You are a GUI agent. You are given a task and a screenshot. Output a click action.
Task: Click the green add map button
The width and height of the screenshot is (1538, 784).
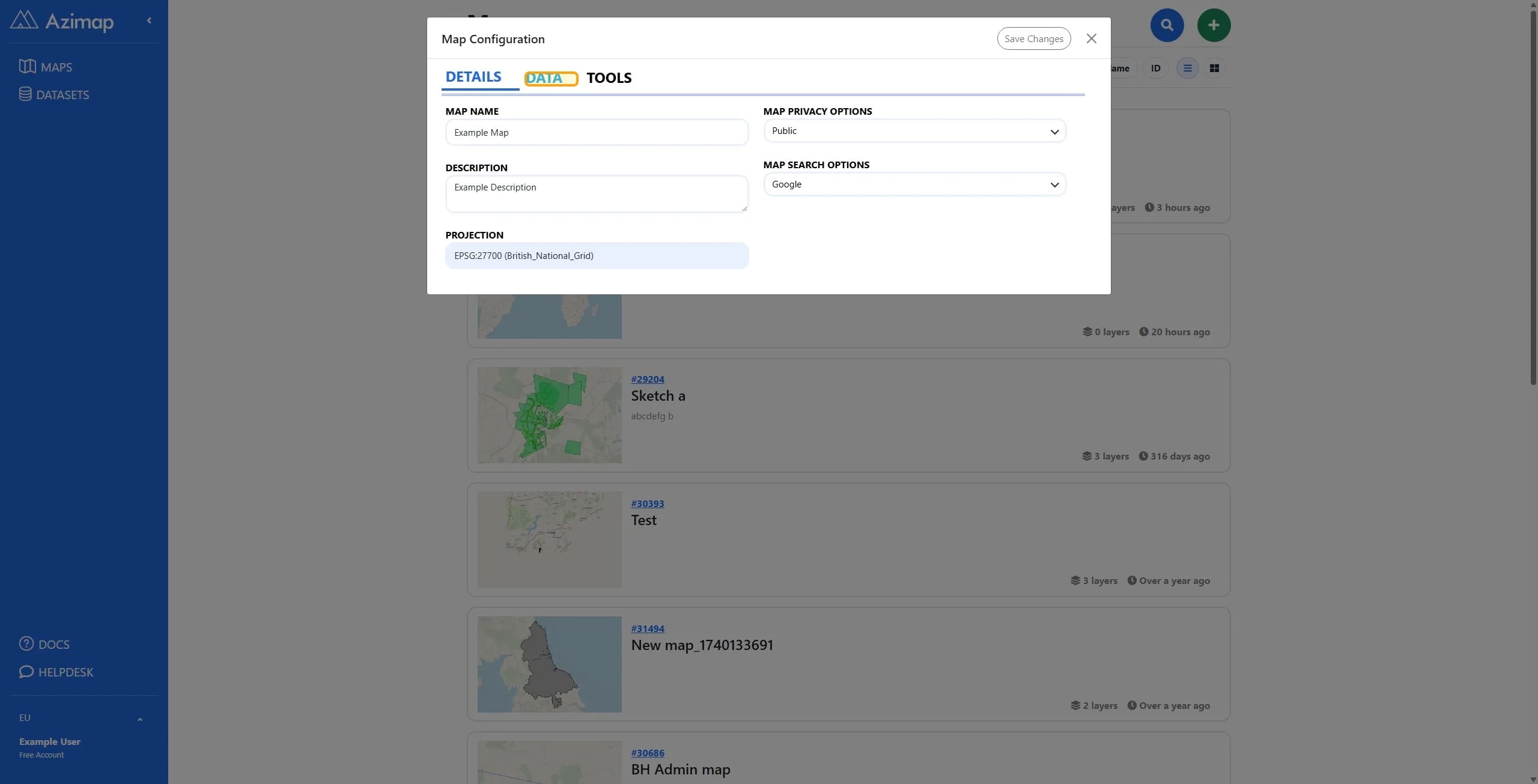coord(1214,25)
